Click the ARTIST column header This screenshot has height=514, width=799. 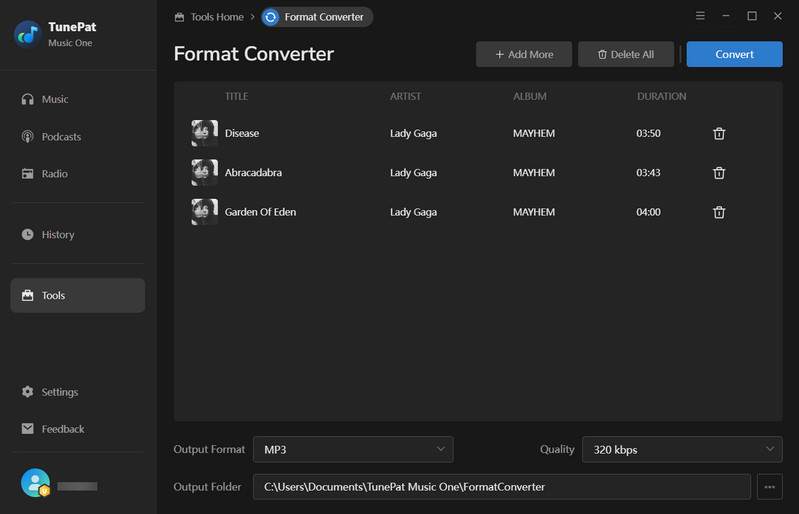406,96
